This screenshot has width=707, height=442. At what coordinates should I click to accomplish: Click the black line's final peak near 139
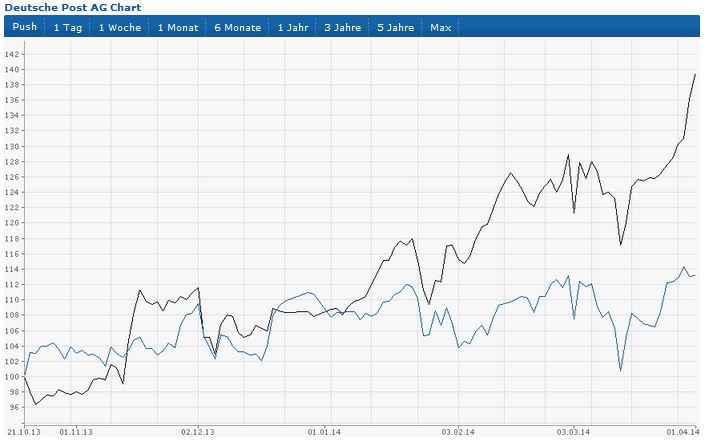tap(695, 74)
